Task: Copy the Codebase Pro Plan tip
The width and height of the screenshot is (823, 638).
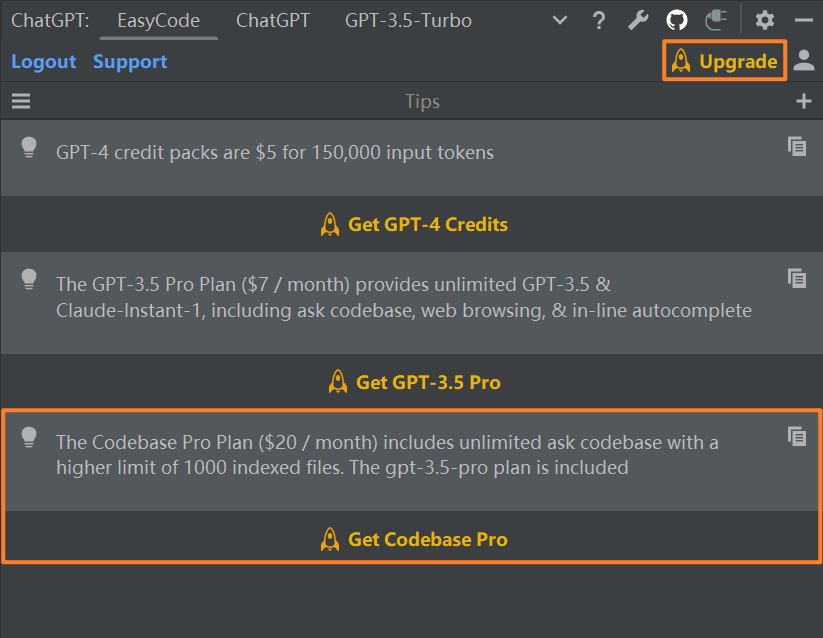Action: [x=797, y=435]
